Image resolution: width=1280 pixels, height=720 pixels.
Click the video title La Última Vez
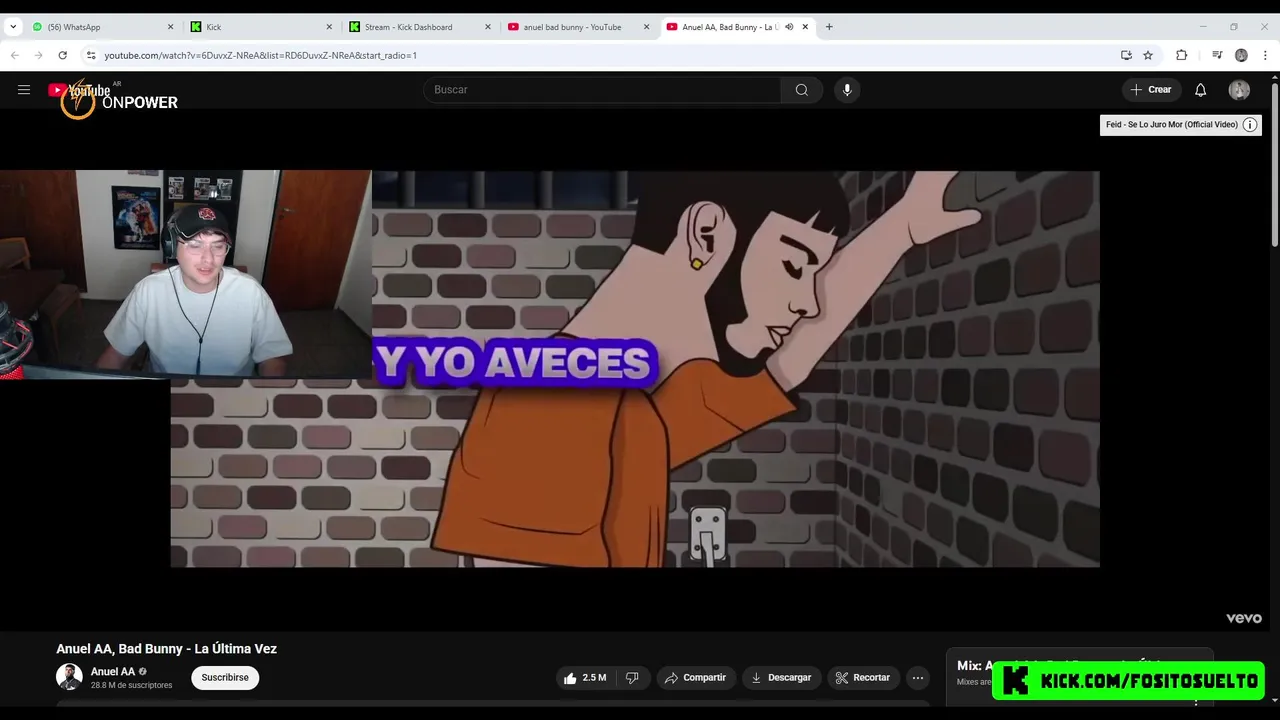pyautogui.click(x=167, y=649)
